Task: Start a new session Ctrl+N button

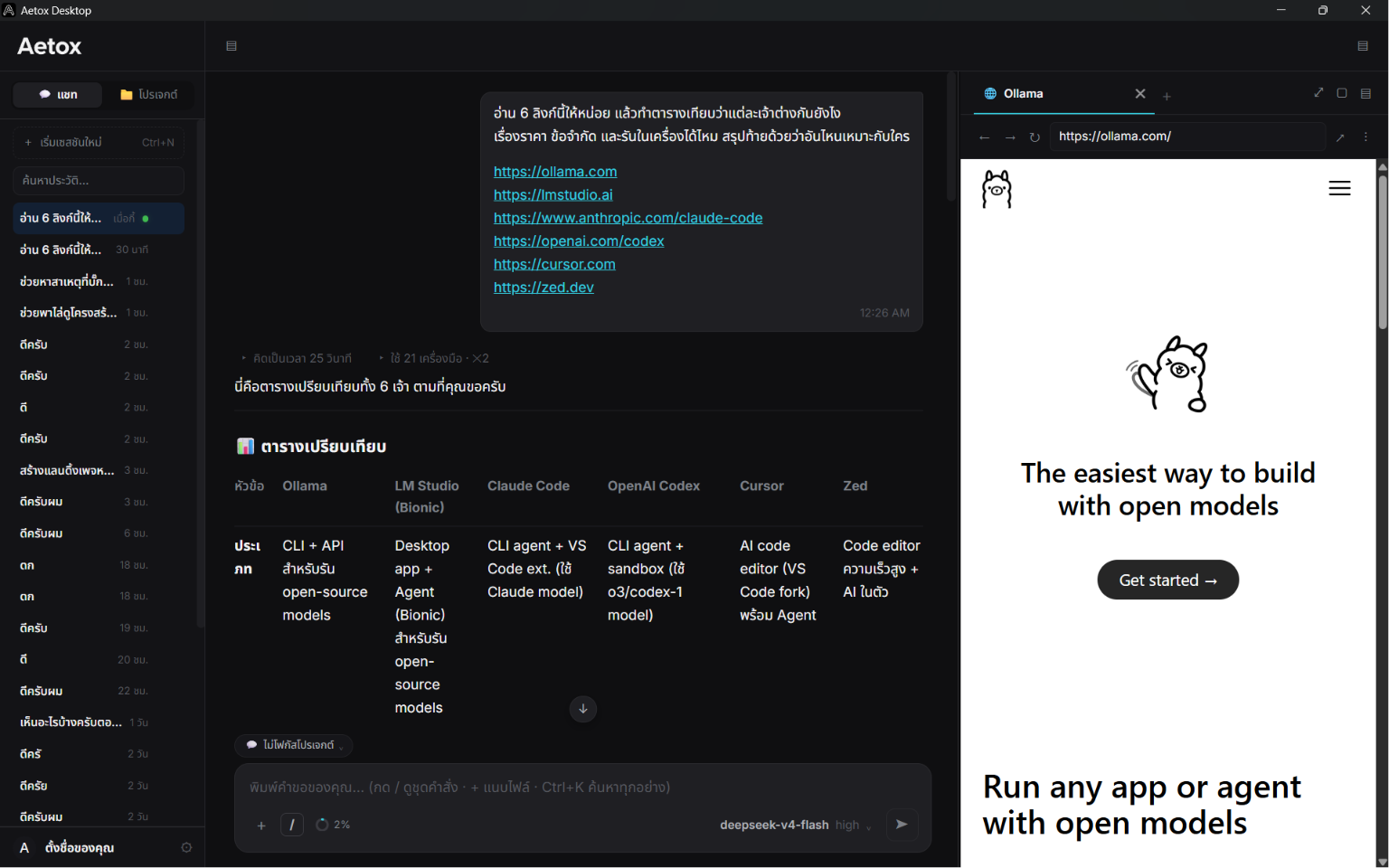Action: (99, 142)
